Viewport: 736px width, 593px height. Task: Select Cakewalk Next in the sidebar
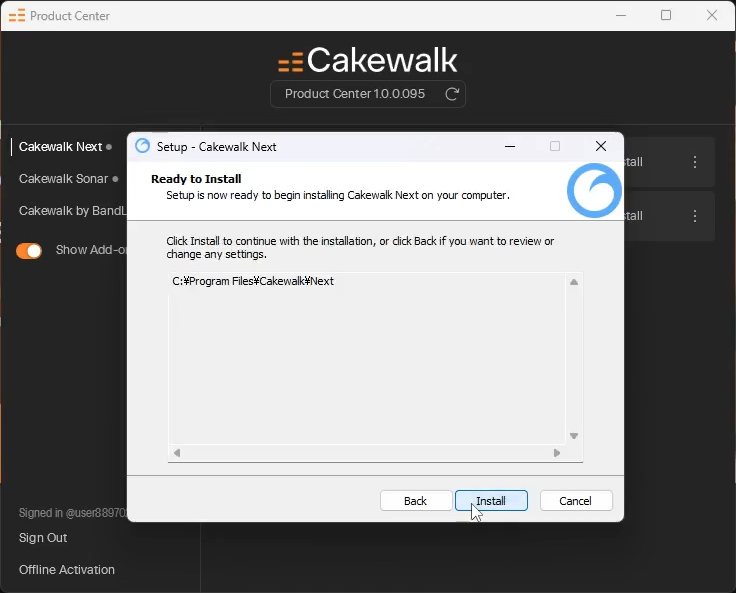61,146
